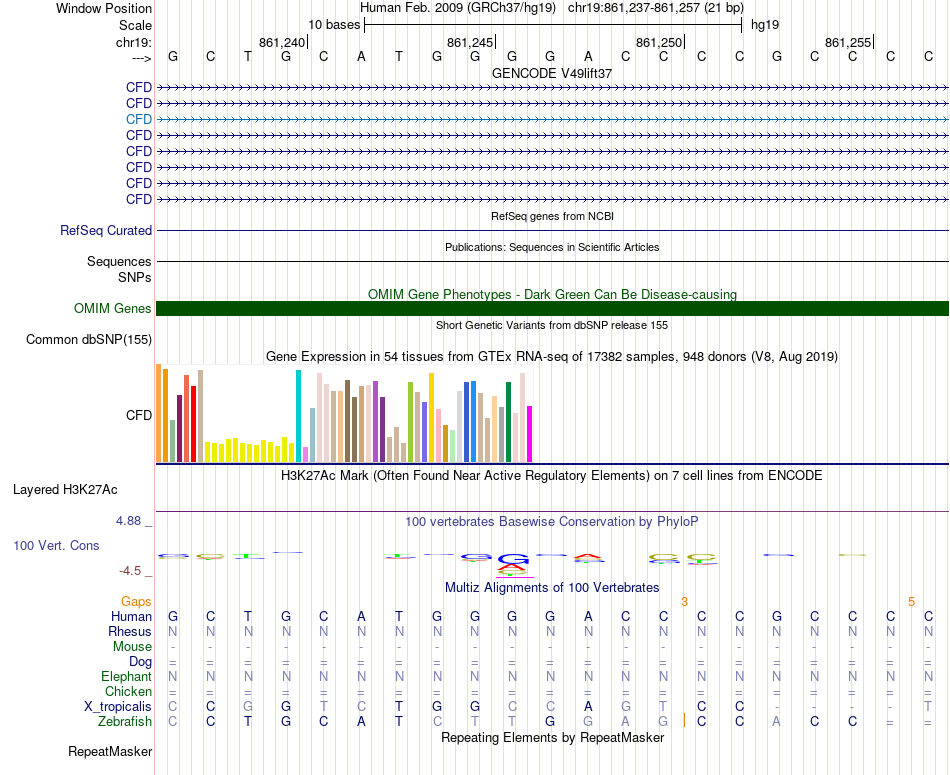This screenshot has height=775, width=950.
Task: Click the first orange GTEx expression bar
Action: coord(159,412)
